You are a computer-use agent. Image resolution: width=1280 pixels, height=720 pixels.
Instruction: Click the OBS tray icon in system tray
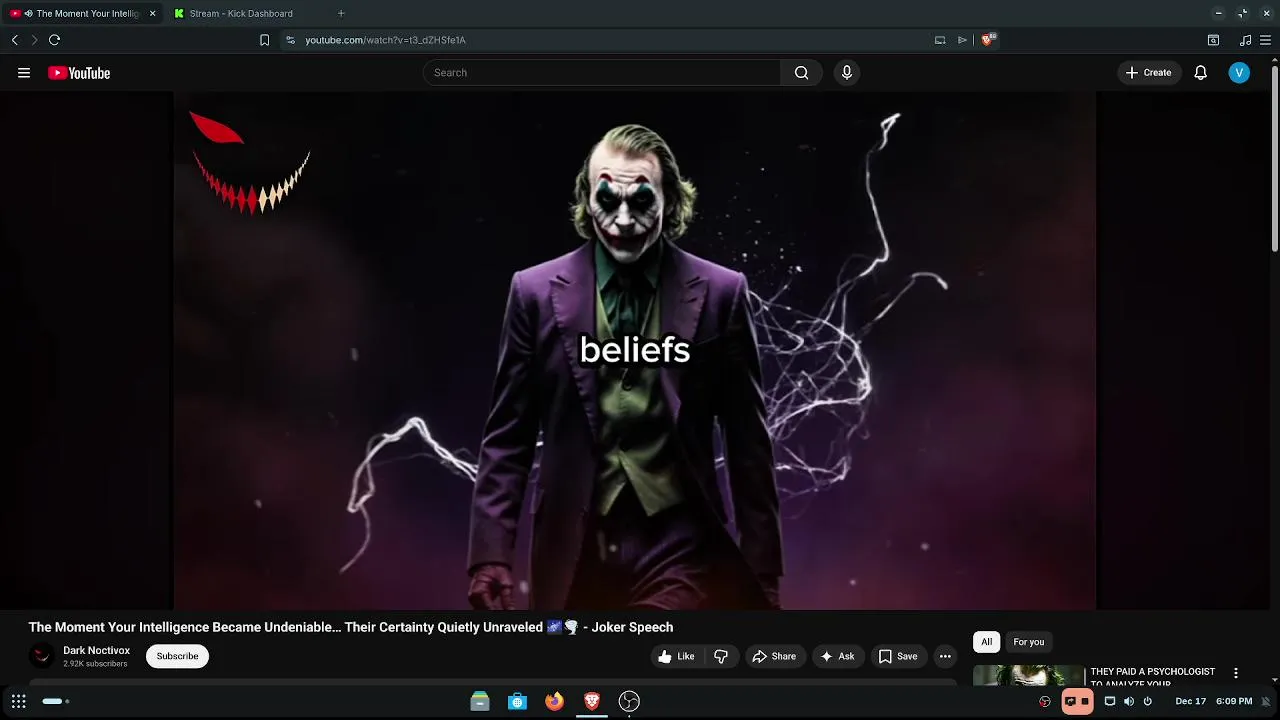pos(1045,701)
